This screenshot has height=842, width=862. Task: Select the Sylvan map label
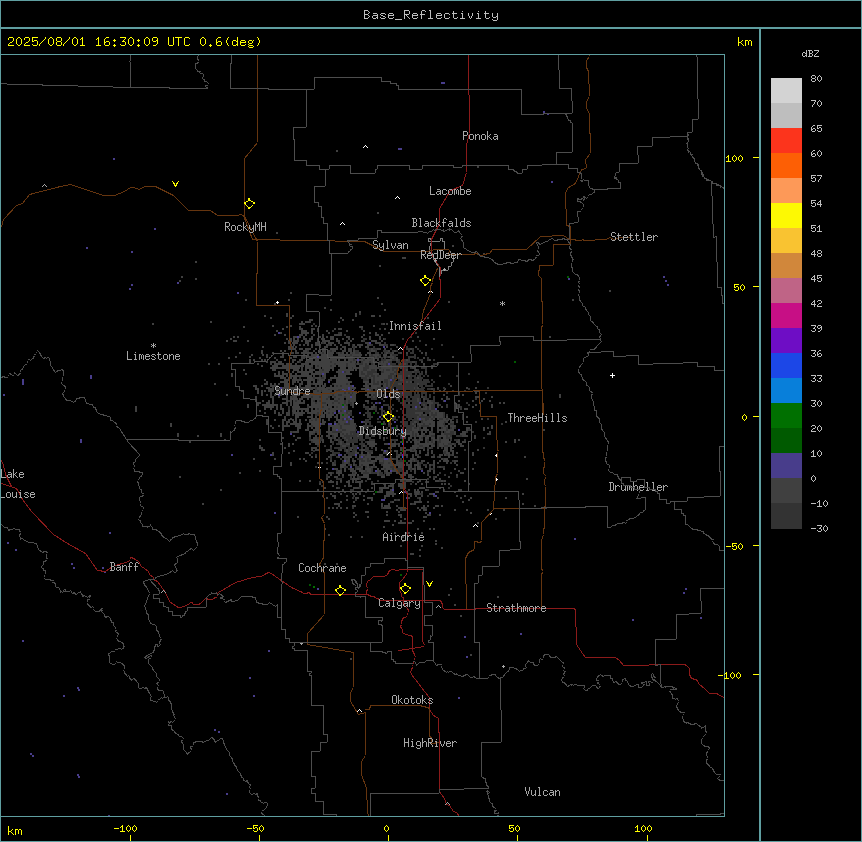pyautogui.click(x=390, y=245)
